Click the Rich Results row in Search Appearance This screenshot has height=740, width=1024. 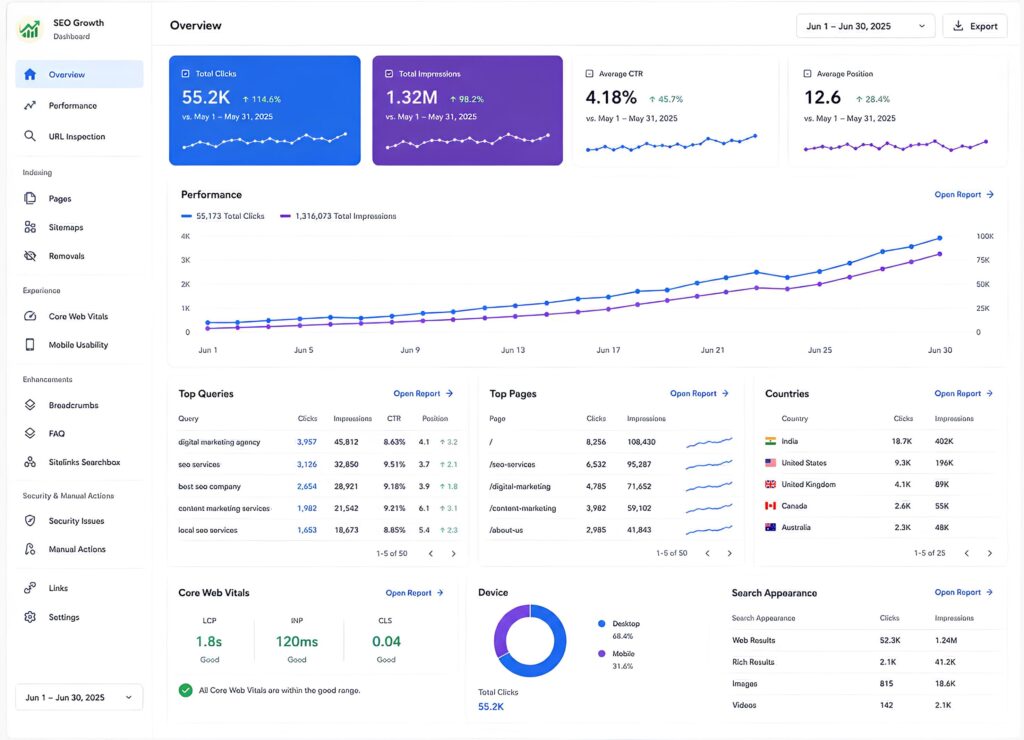tap(864, 662)
